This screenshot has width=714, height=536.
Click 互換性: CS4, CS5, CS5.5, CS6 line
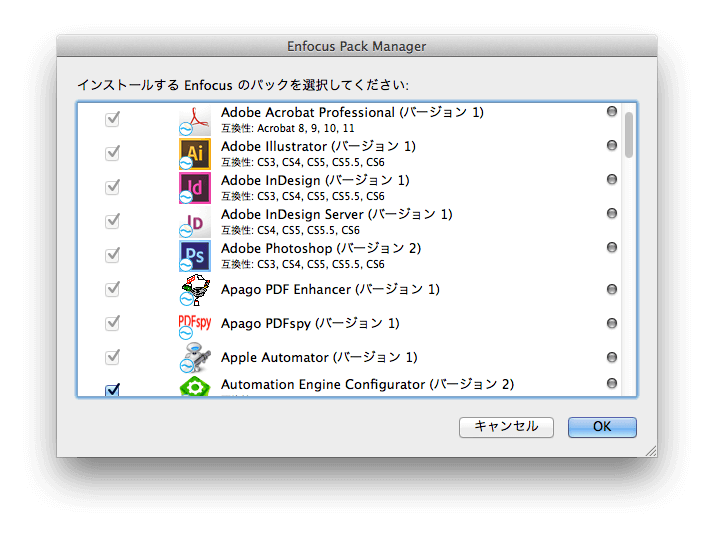point(291,230)
